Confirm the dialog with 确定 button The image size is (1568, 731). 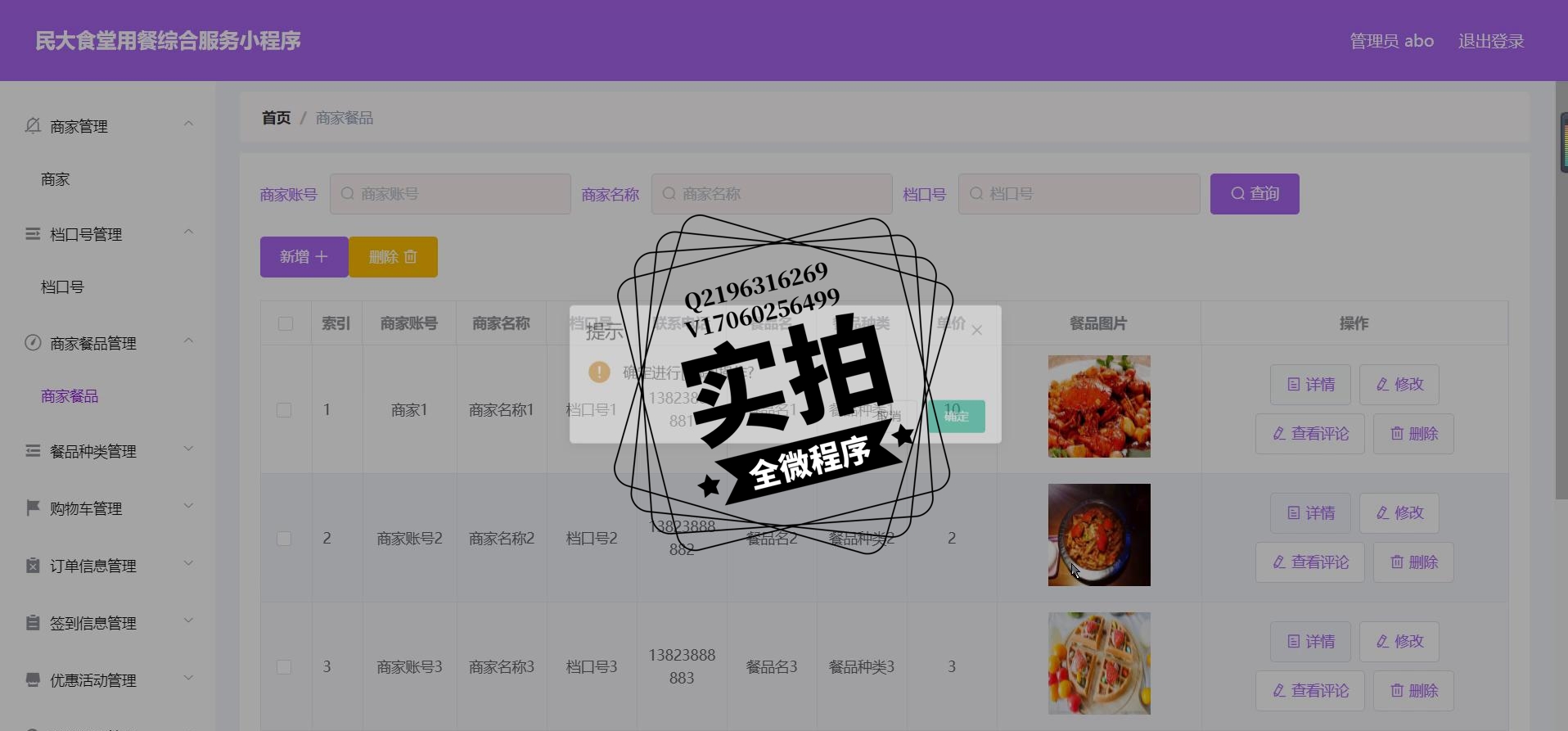click(x=956, y=417)
